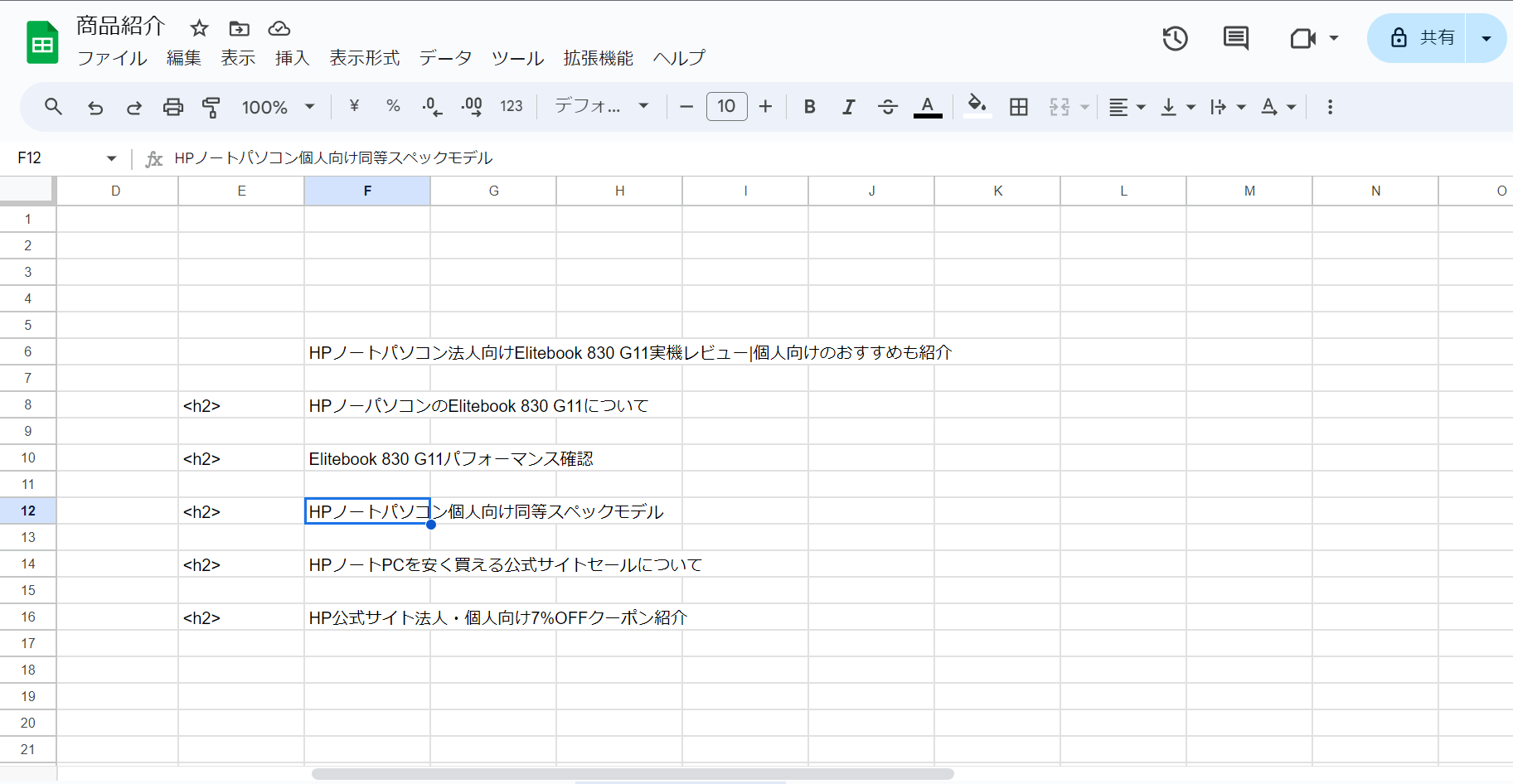This screenshot has height=784, width=1513.
Task: Open the データ menu
Action: pos(445,58)
